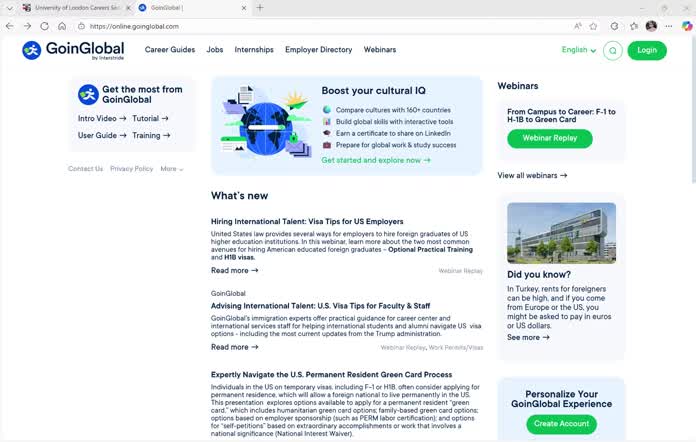This screenshot has width=696, height=442.
Task: Open the Intro Video link
Action: point(102,118)
